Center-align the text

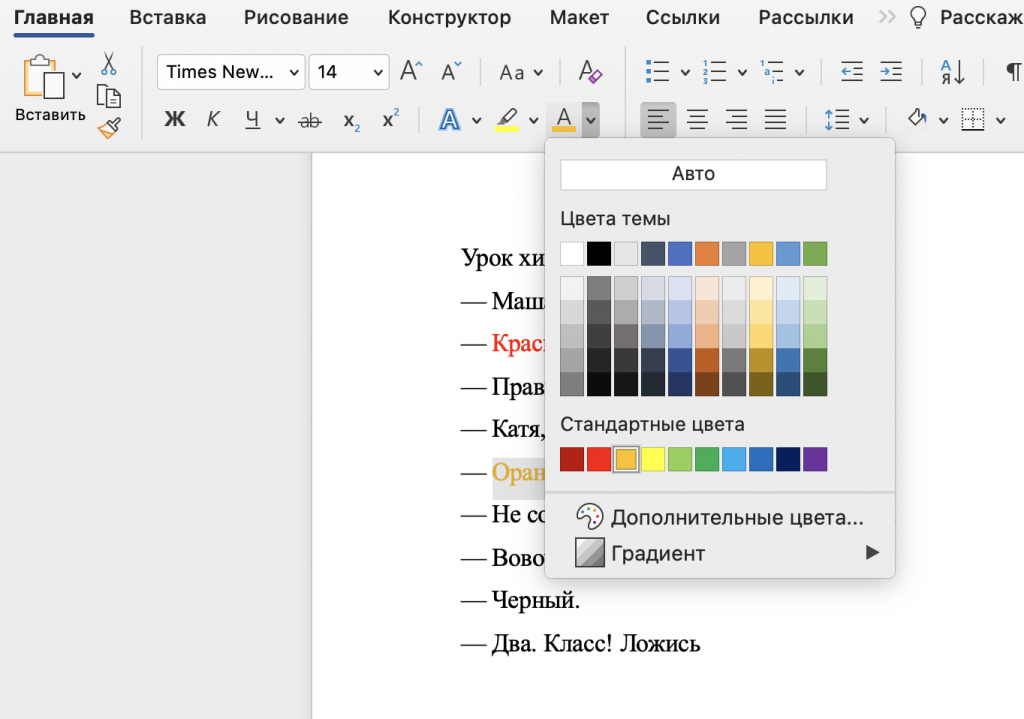[x=697, y=120]
